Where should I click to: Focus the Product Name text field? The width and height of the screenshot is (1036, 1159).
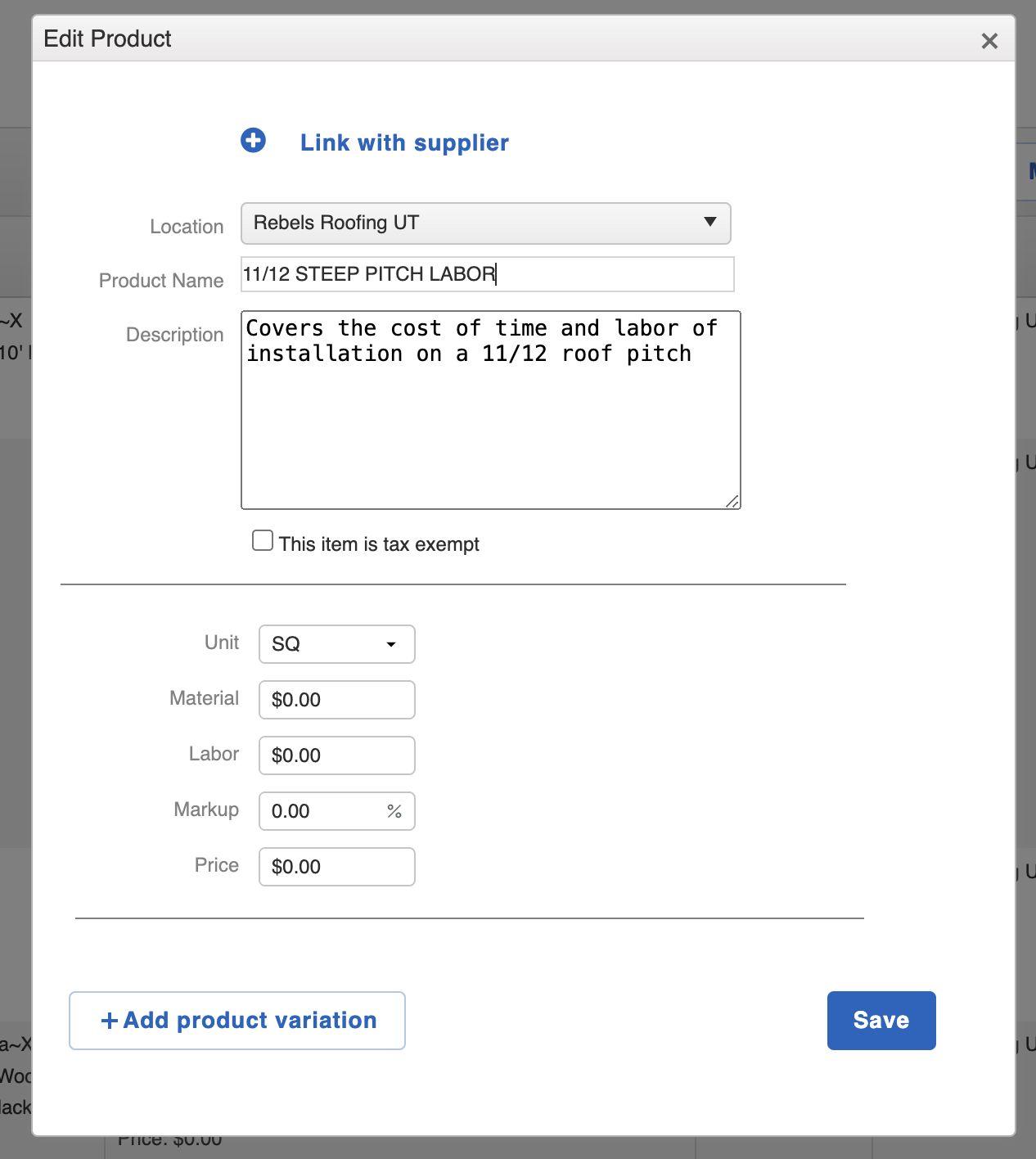click(x=487, y=274)
